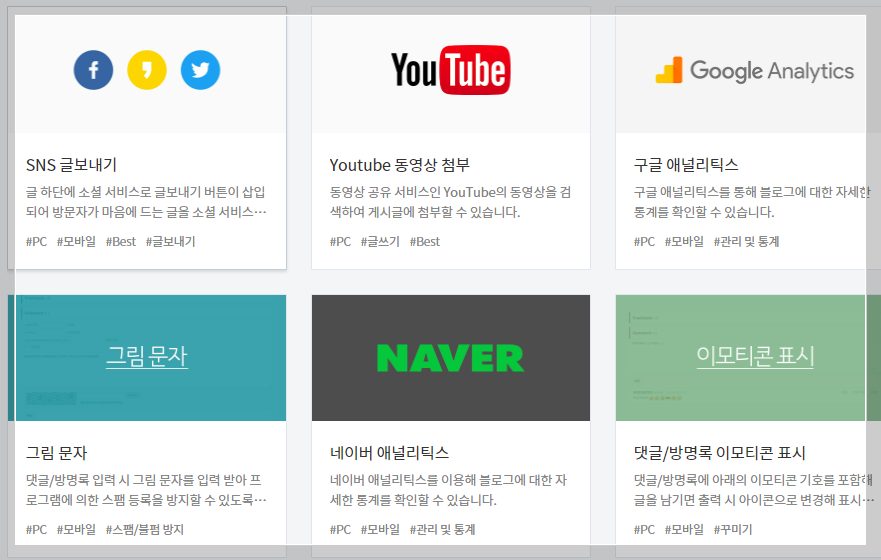Open the Youtube 동영상 첨부 plugin title
Screen dimensions: 881x560
pyautogui.click(x=399, y=165)
